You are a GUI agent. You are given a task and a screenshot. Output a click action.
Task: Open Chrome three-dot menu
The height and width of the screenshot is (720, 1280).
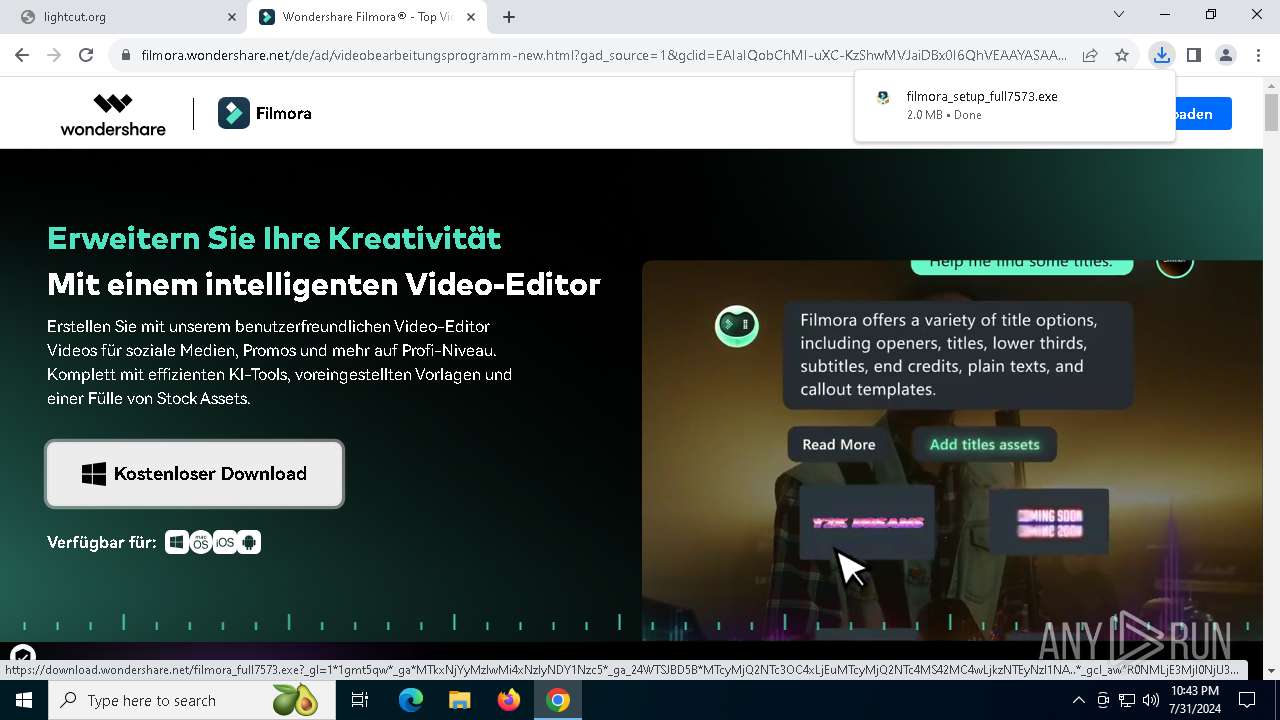pyautogui.click(x=1257, y=55)
